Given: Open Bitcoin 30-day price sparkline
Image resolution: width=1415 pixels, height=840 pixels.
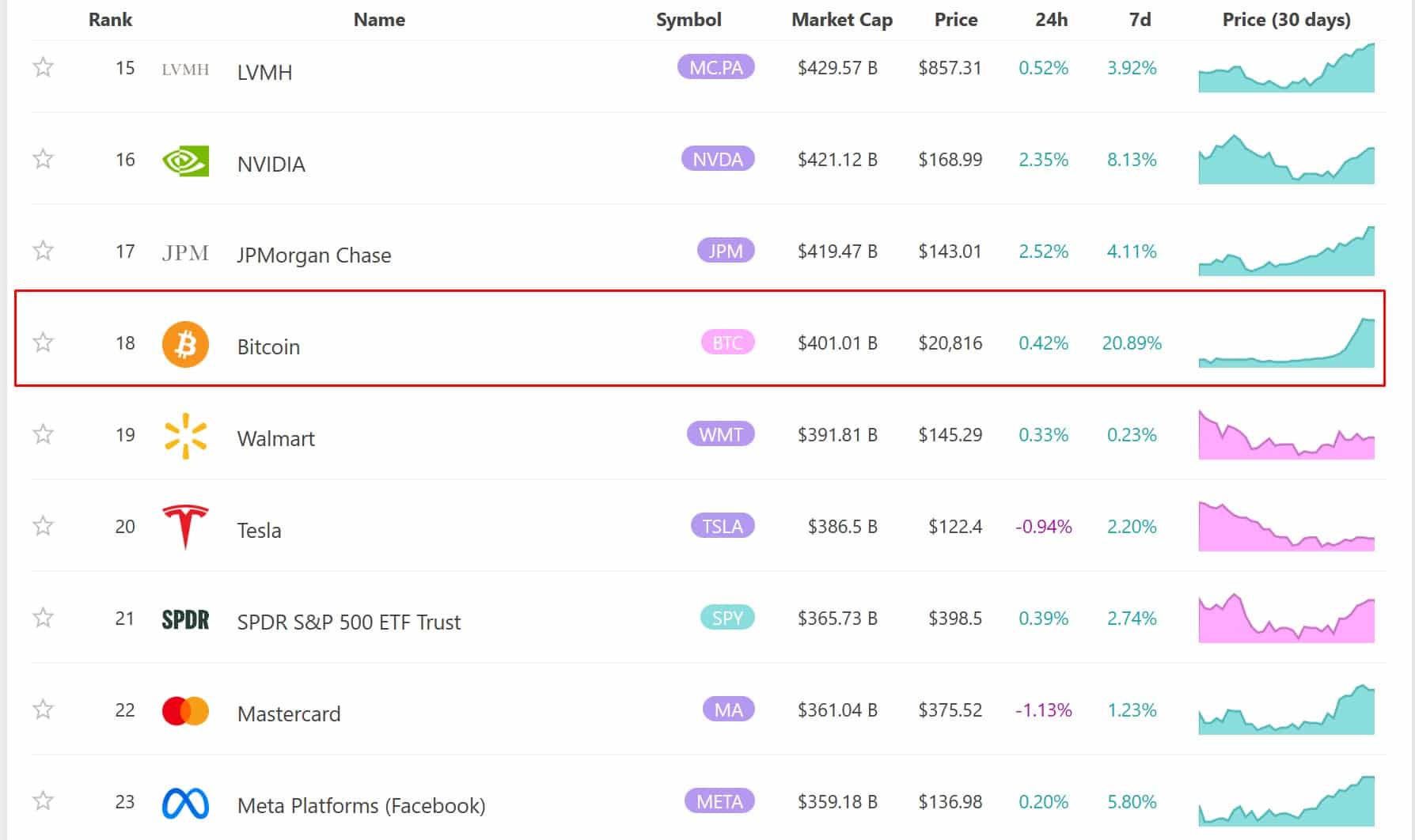Looking at the screenshot, I should click(x=1286, y=343).
